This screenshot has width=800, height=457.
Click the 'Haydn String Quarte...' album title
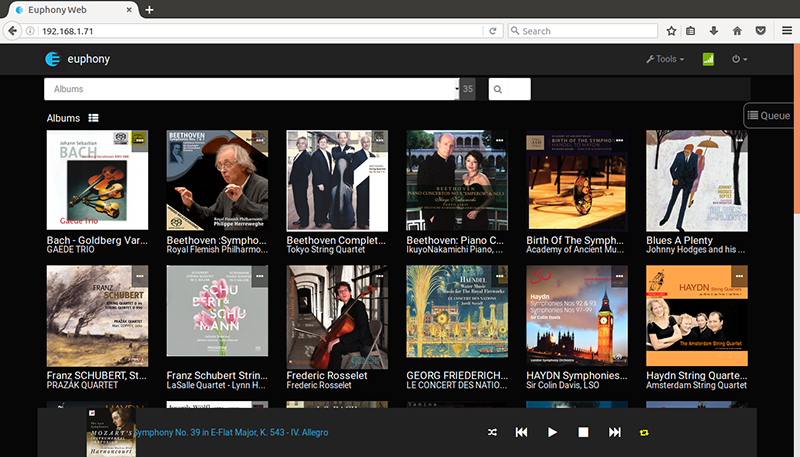(696, 375)
